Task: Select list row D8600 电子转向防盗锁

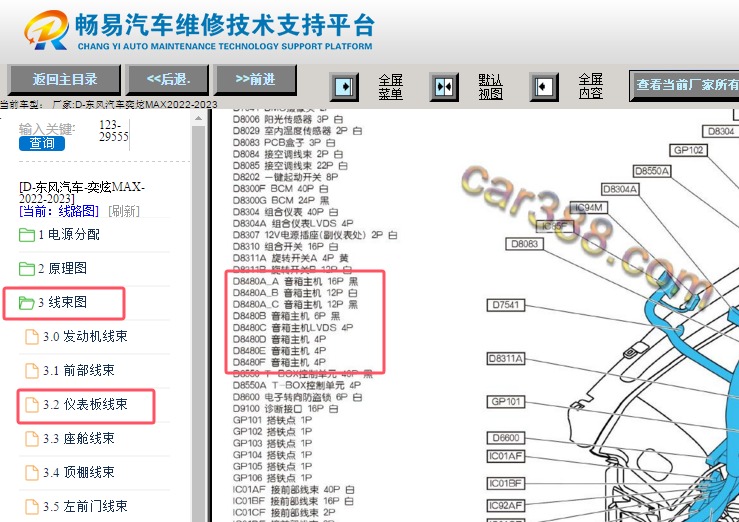Action: coord(297,397)
